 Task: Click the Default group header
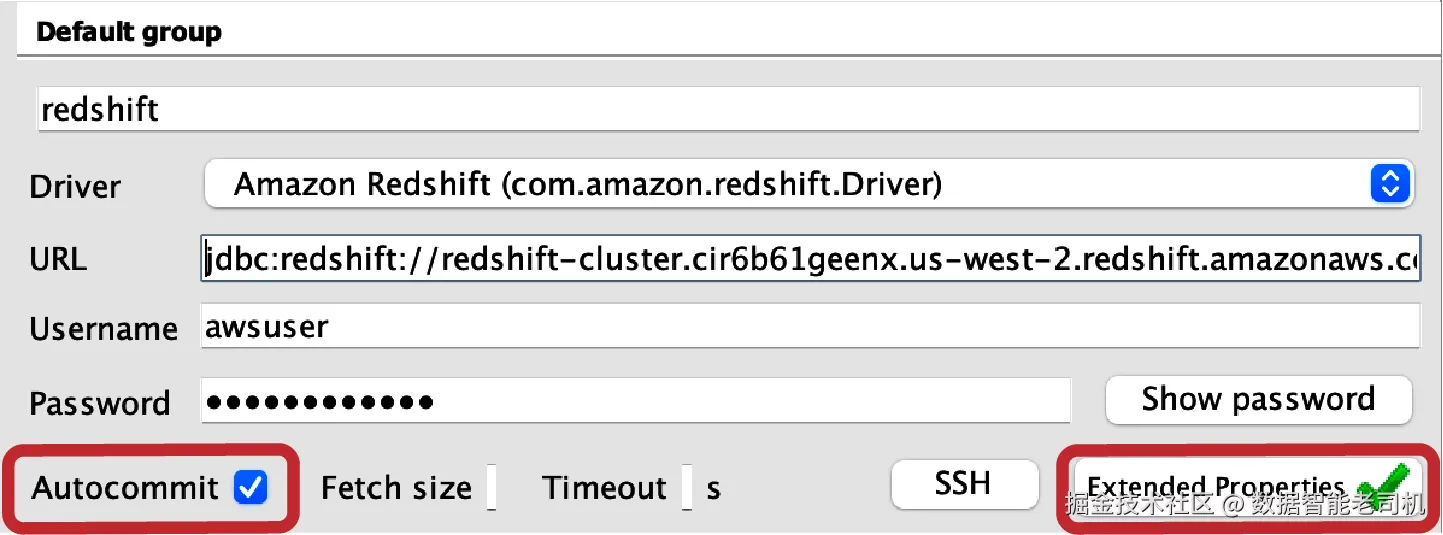(128, 31)
